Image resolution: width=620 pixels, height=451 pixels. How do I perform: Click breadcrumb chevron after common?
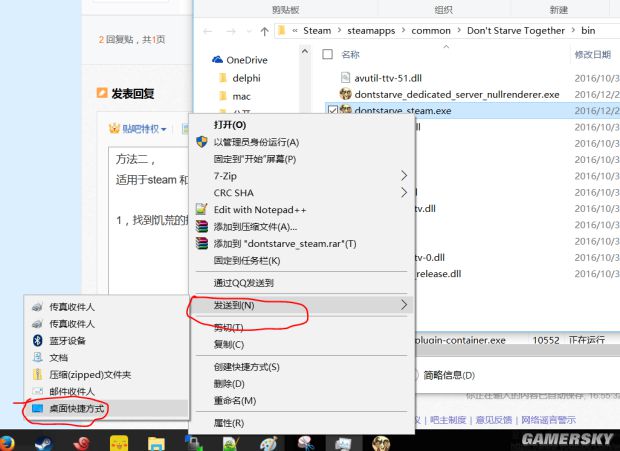459,30
